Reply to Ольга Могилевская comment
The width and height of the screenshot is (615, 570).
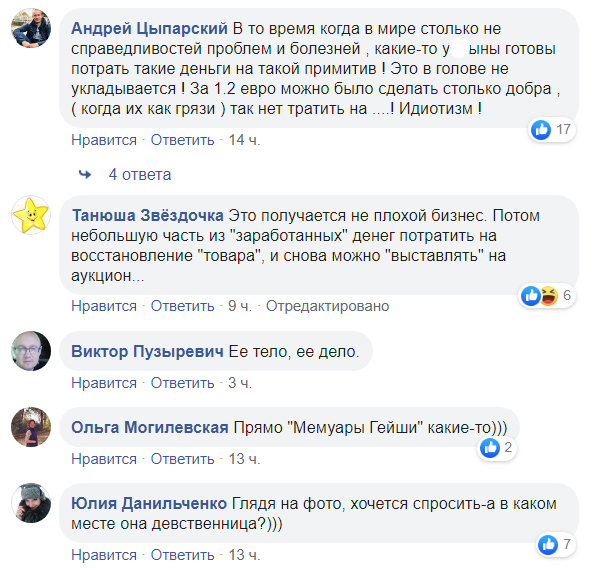tap(183, 459)
